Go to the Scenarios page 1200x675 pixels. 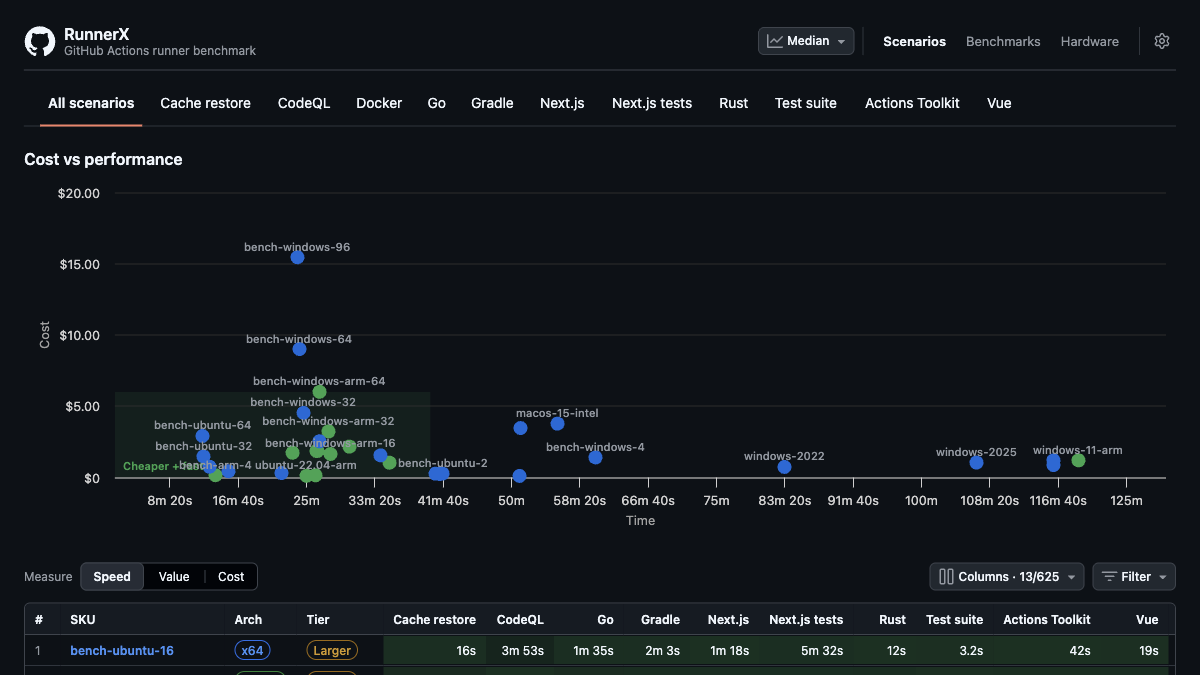(x=914, y=41)
